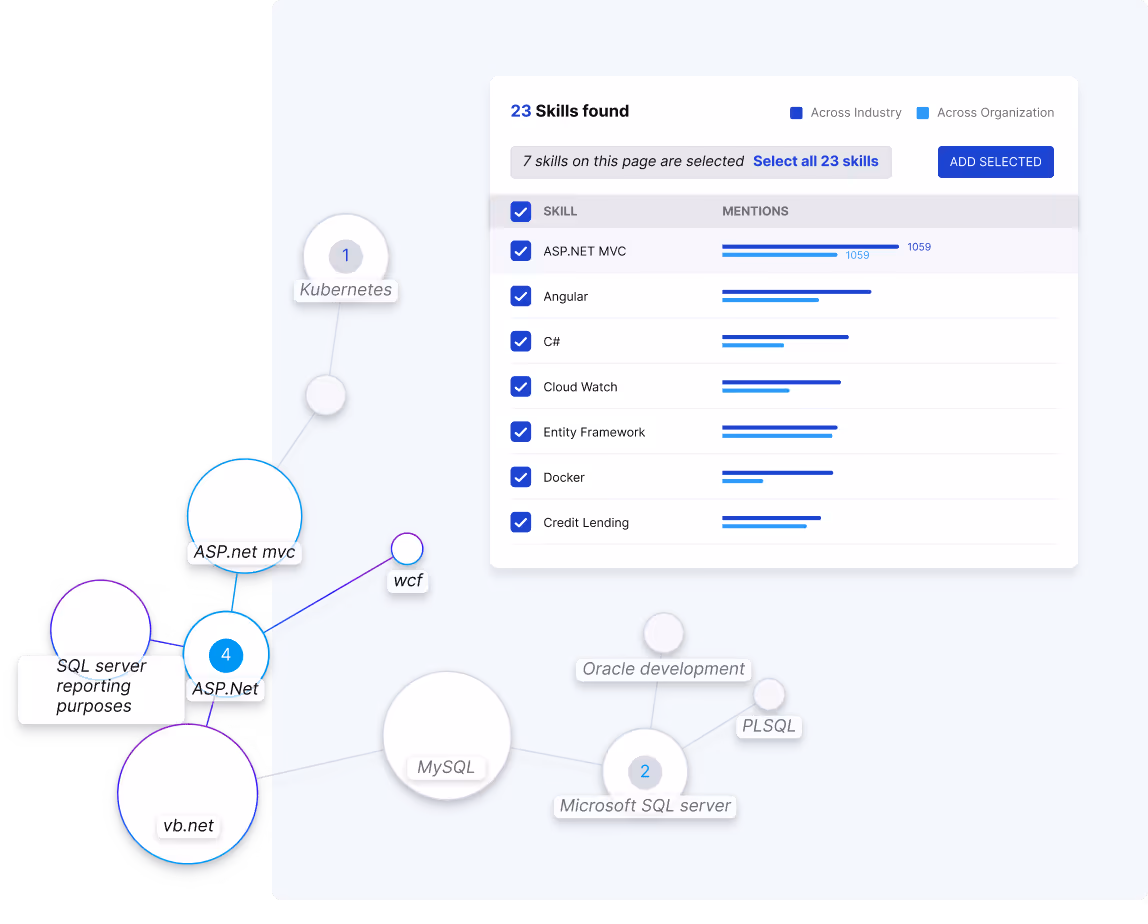Uncheck the ASP.NET MVC skill checkbox

(521, 251)
